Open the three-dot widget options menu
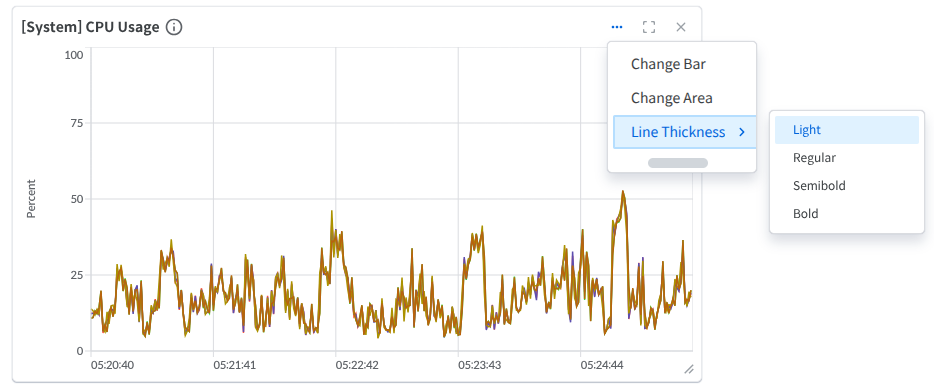The image size is (934, 387). point(617,27)
